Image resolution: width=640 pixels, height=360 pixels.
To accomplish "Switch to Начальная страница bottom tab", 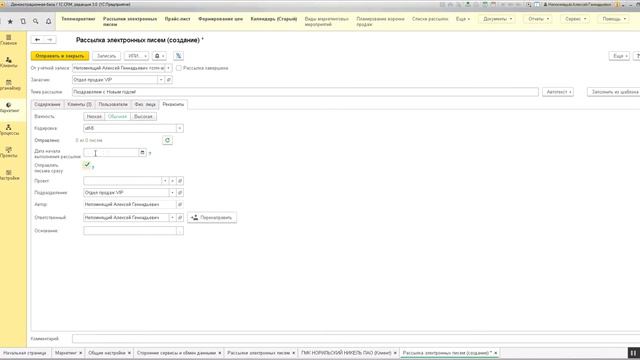I will 24,353.
